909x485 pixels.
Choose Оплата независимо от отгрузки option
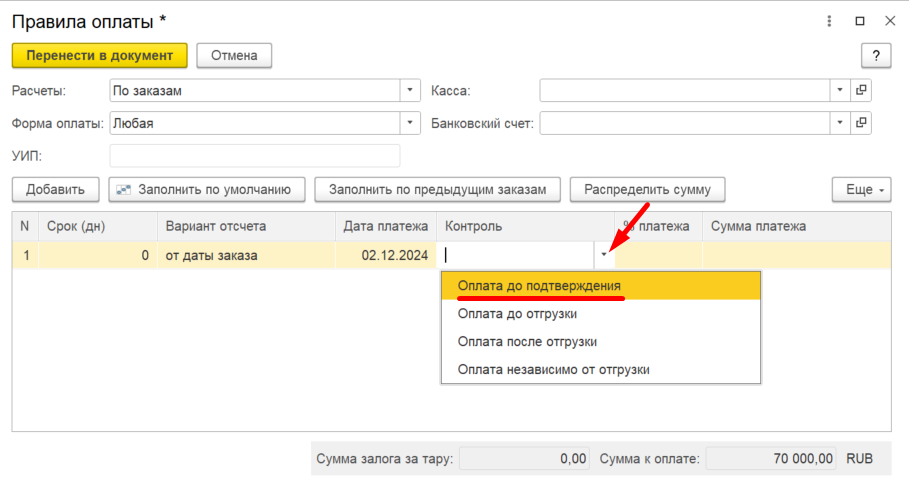601,369
